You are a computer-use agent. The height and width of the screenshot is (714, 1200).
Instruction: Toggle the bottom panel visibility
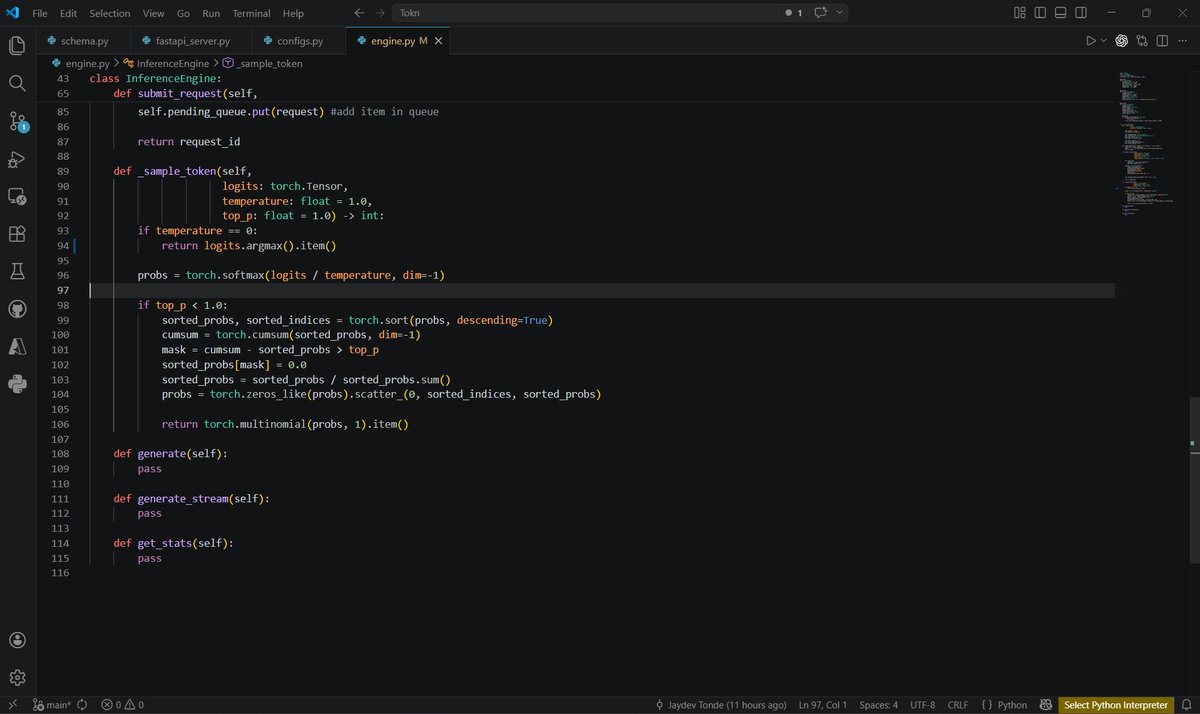(x=1063, y=13)
